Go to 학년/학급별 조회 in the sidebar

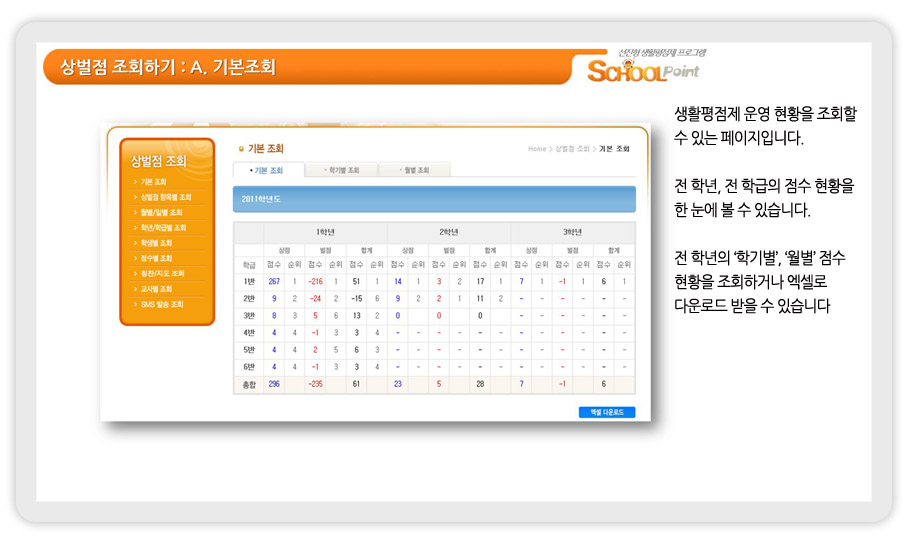pyautogui.click(x=163, y=227)
